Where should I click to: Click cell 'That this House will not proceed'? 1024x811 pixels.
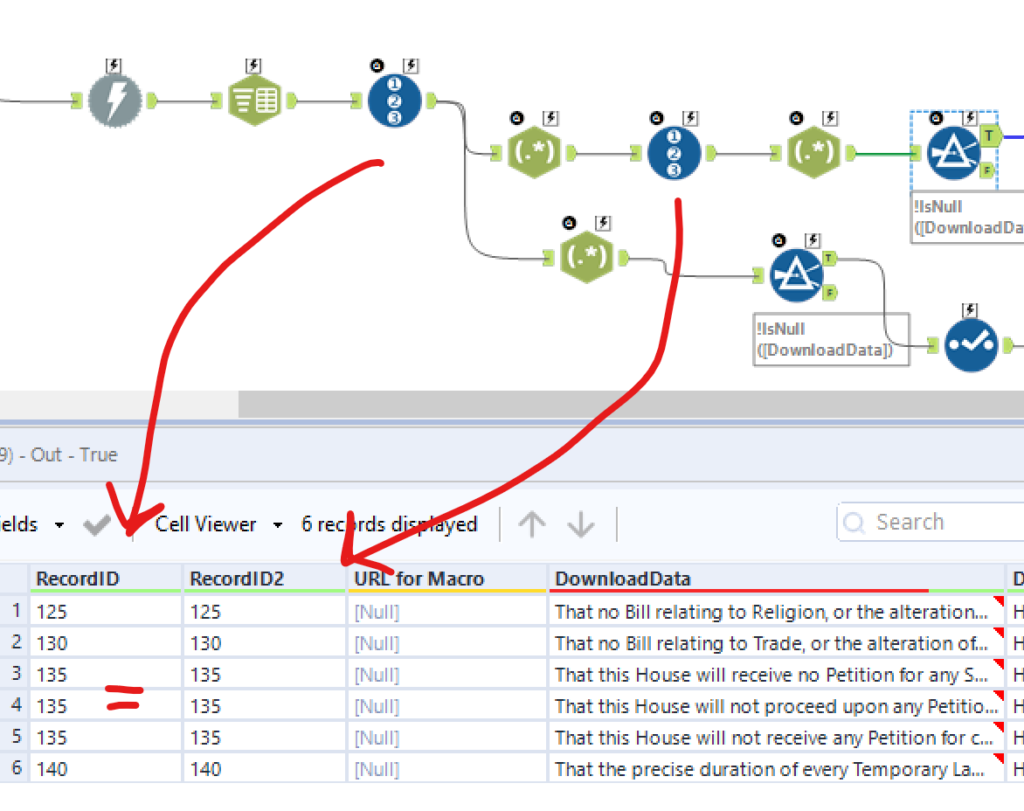pyautogui.click(x=776, y=706)
